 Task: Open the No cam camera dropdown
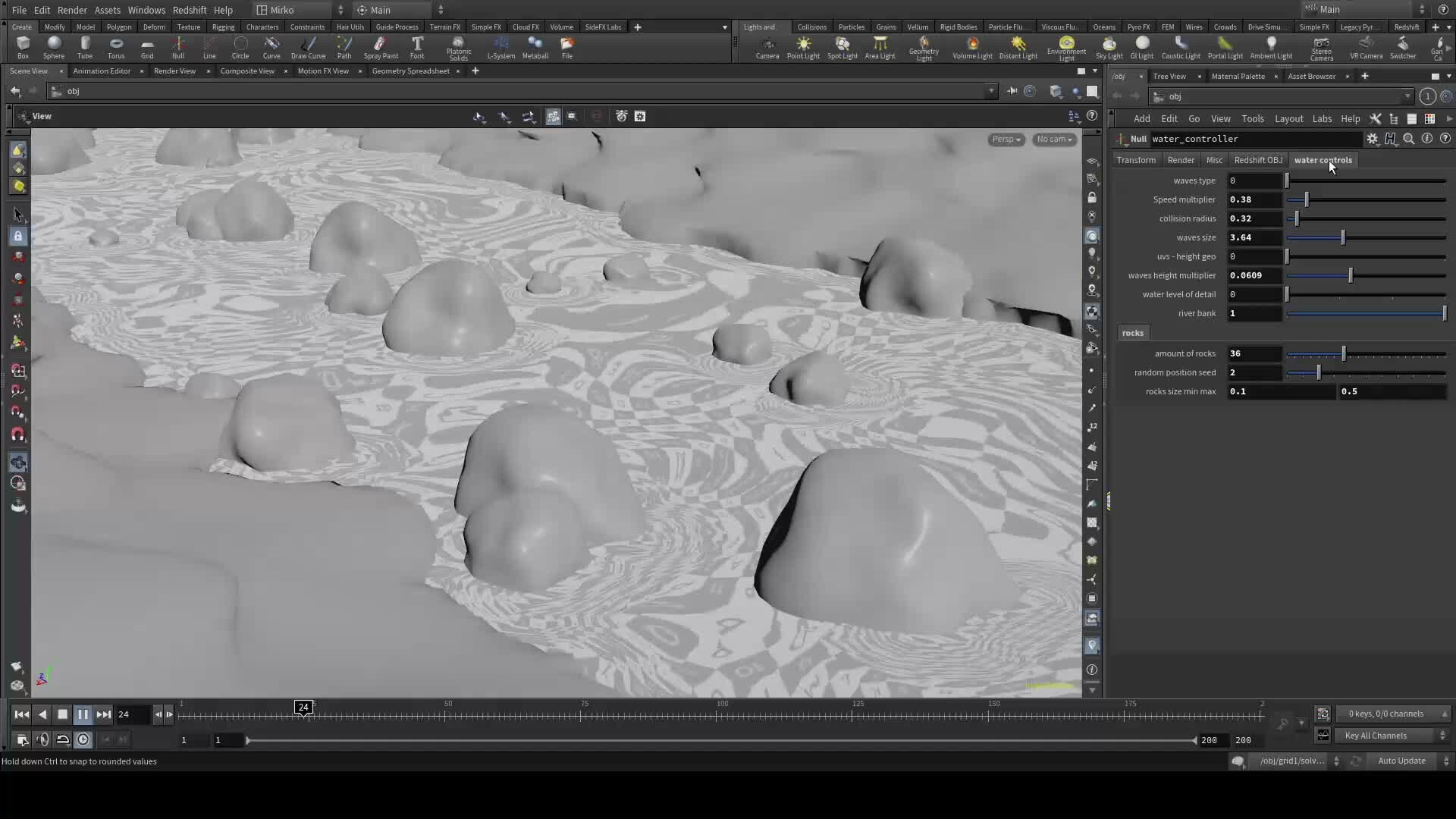coord(1053,140)
